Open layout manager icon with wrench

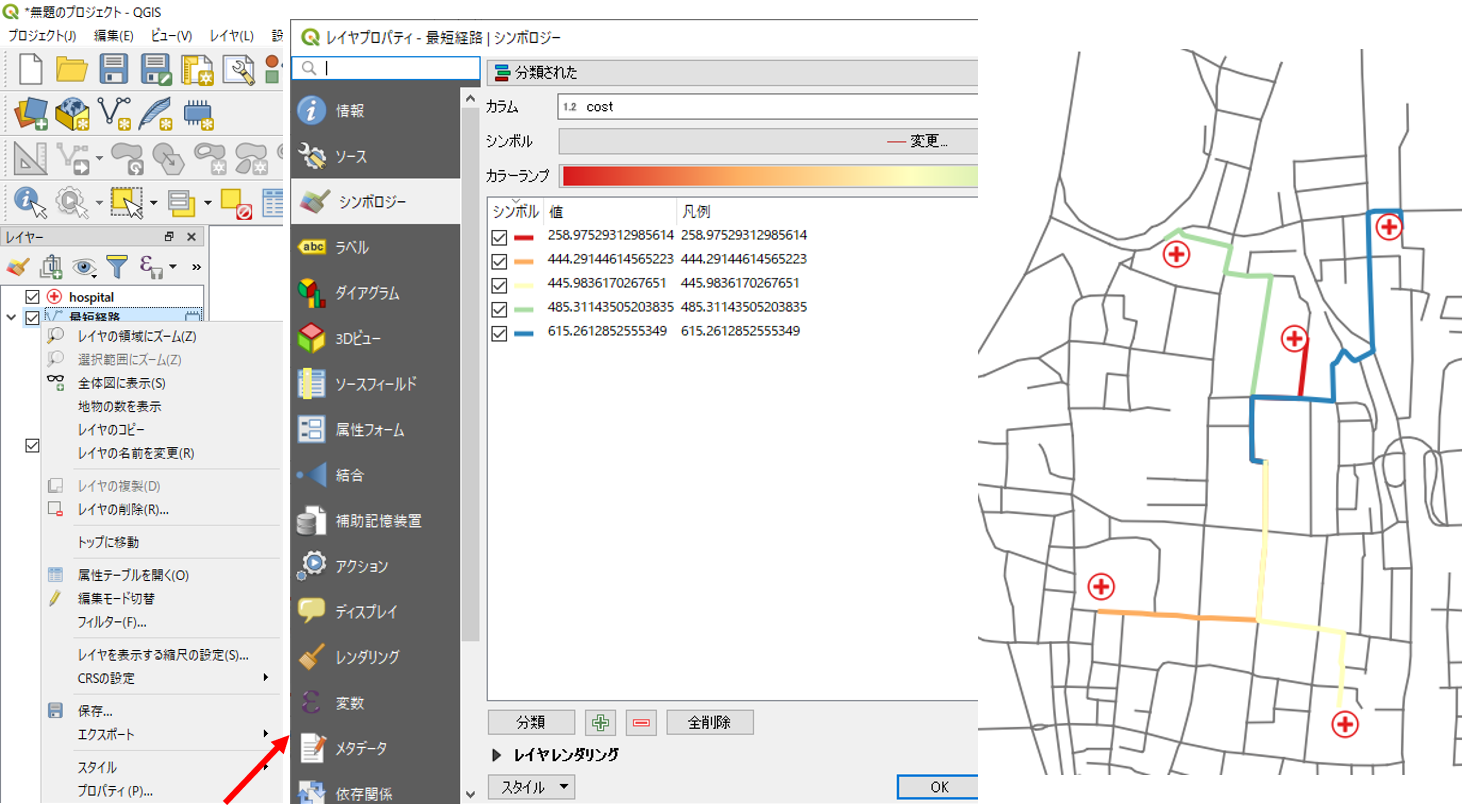pos(238,69)
